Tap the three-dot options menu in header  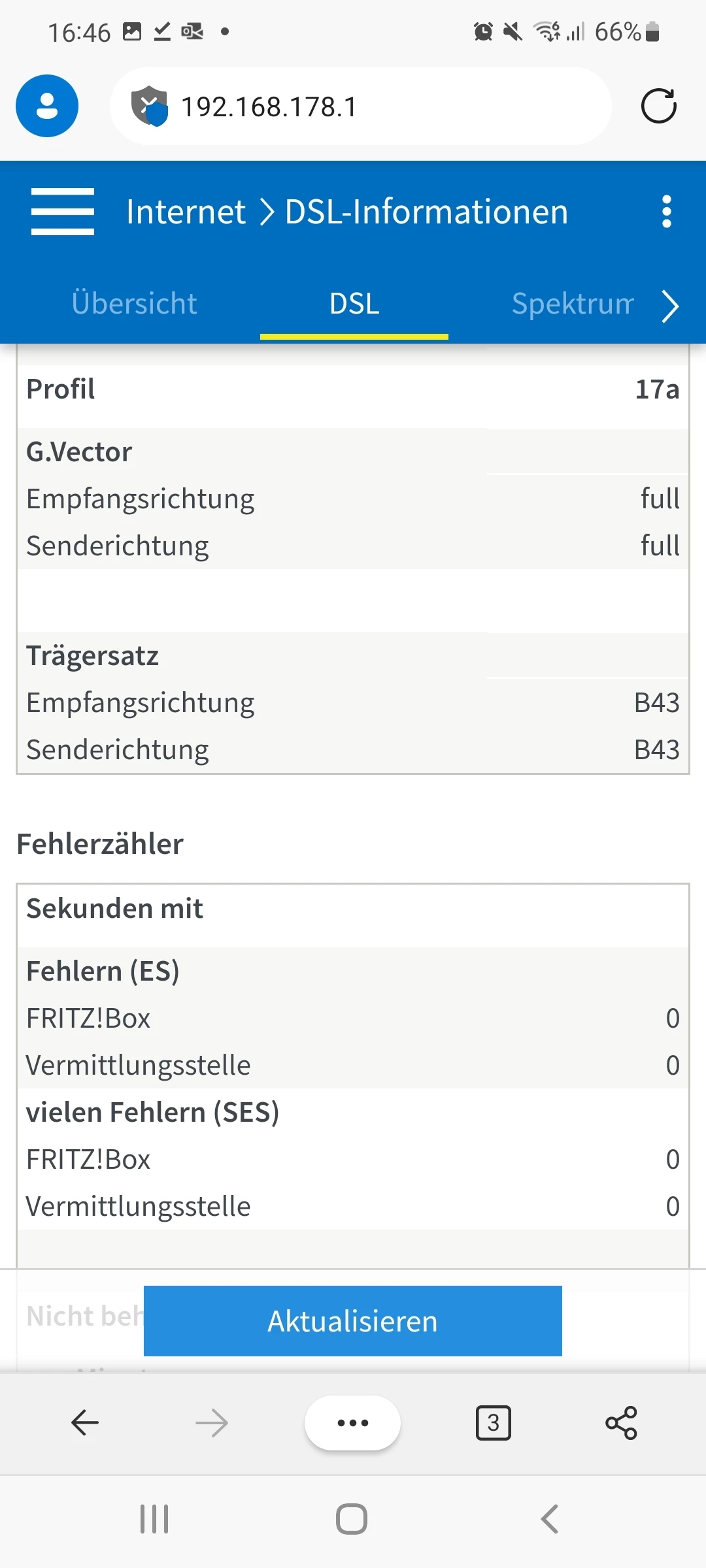(666, 211)
